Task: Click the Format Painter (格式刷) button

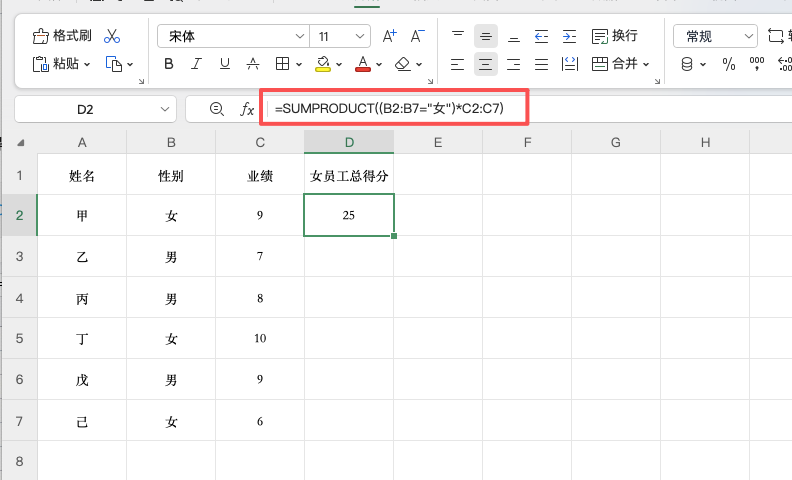Action: [x=62, y=36]
